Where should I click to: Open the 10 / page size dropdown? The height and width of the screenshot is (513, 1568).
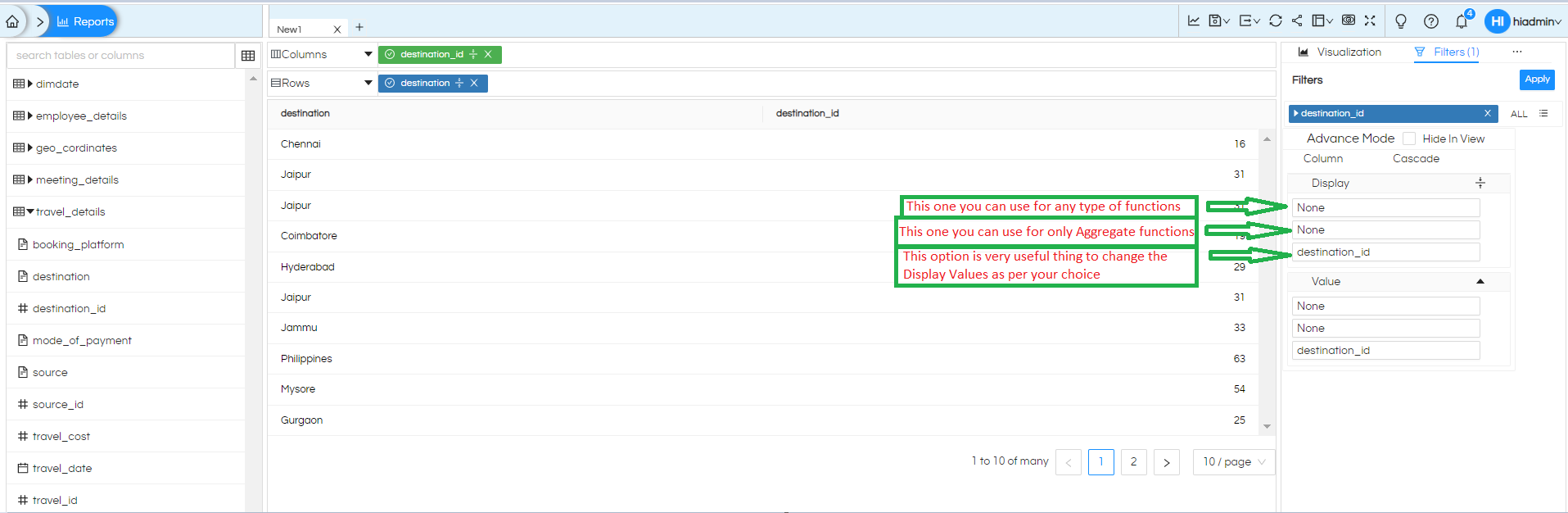pyautogui.click(x=1234, y=462)
